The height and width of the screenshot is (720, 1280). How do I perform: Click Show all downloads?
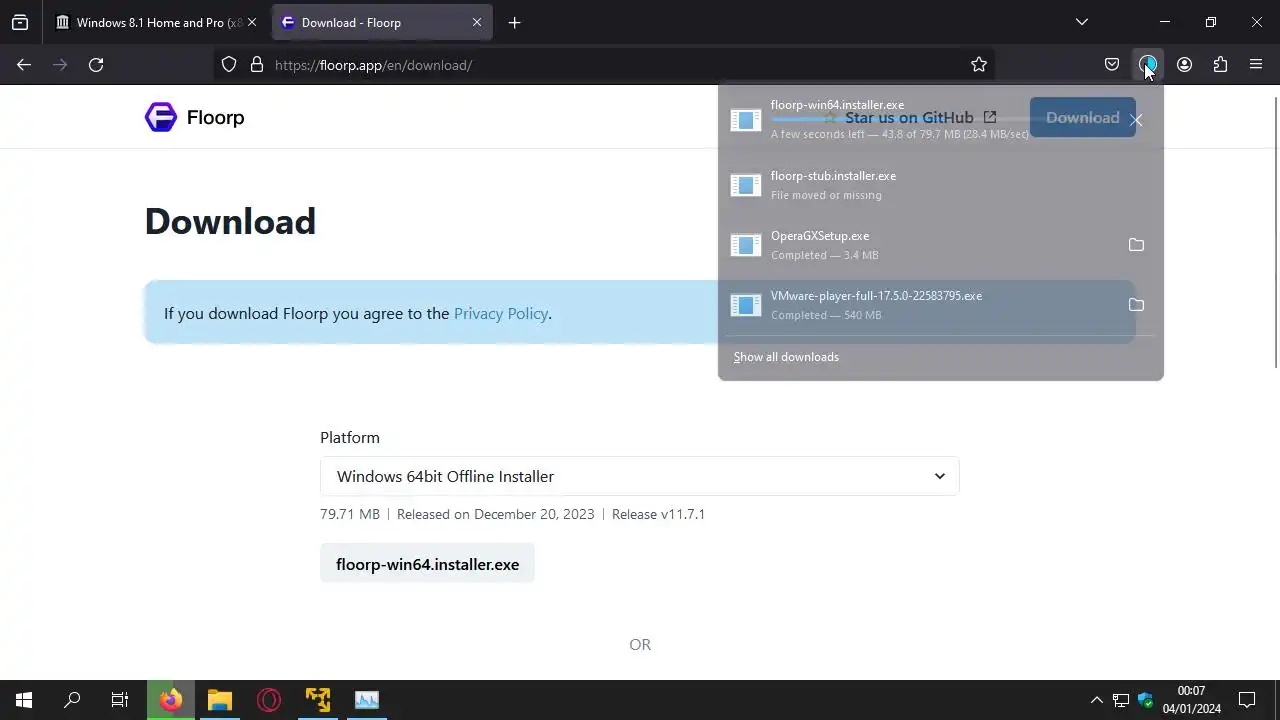click(x=786, y=357)
